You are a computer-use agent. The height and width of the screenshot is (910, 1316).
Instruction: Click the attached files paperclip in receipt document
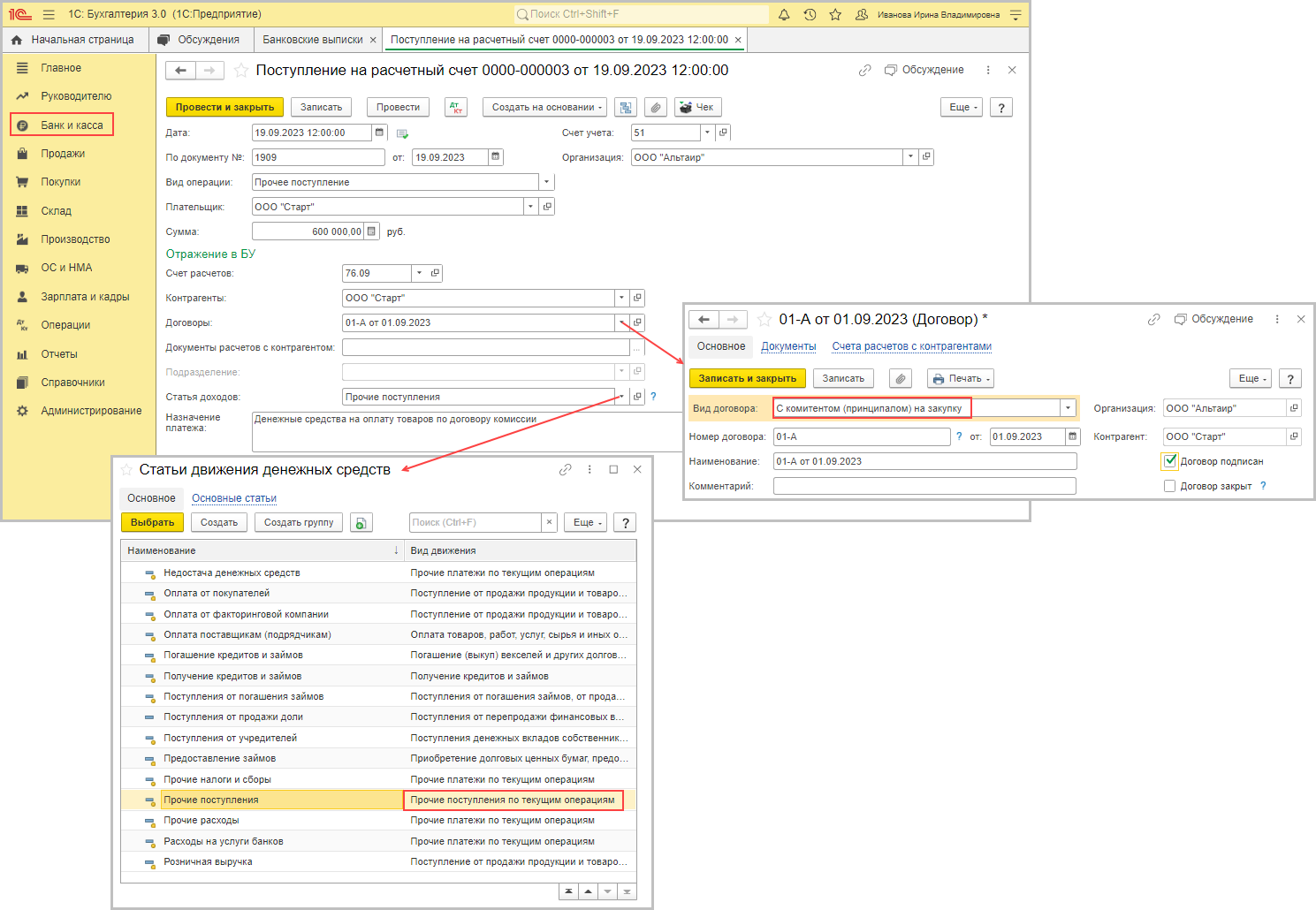pos(655,107)
